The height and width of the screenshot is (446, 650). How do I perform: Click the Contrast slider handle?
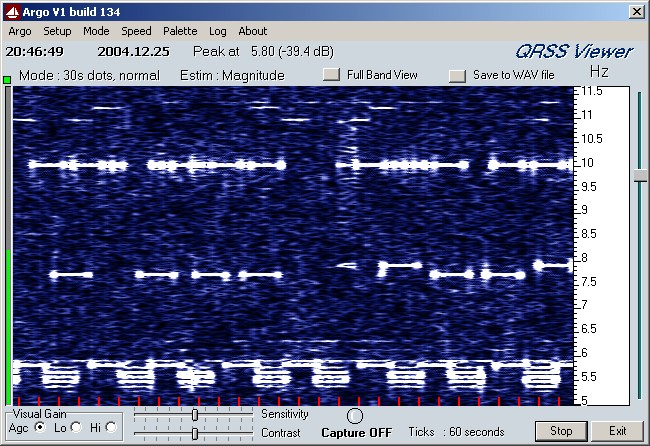(x=195, y=434)
